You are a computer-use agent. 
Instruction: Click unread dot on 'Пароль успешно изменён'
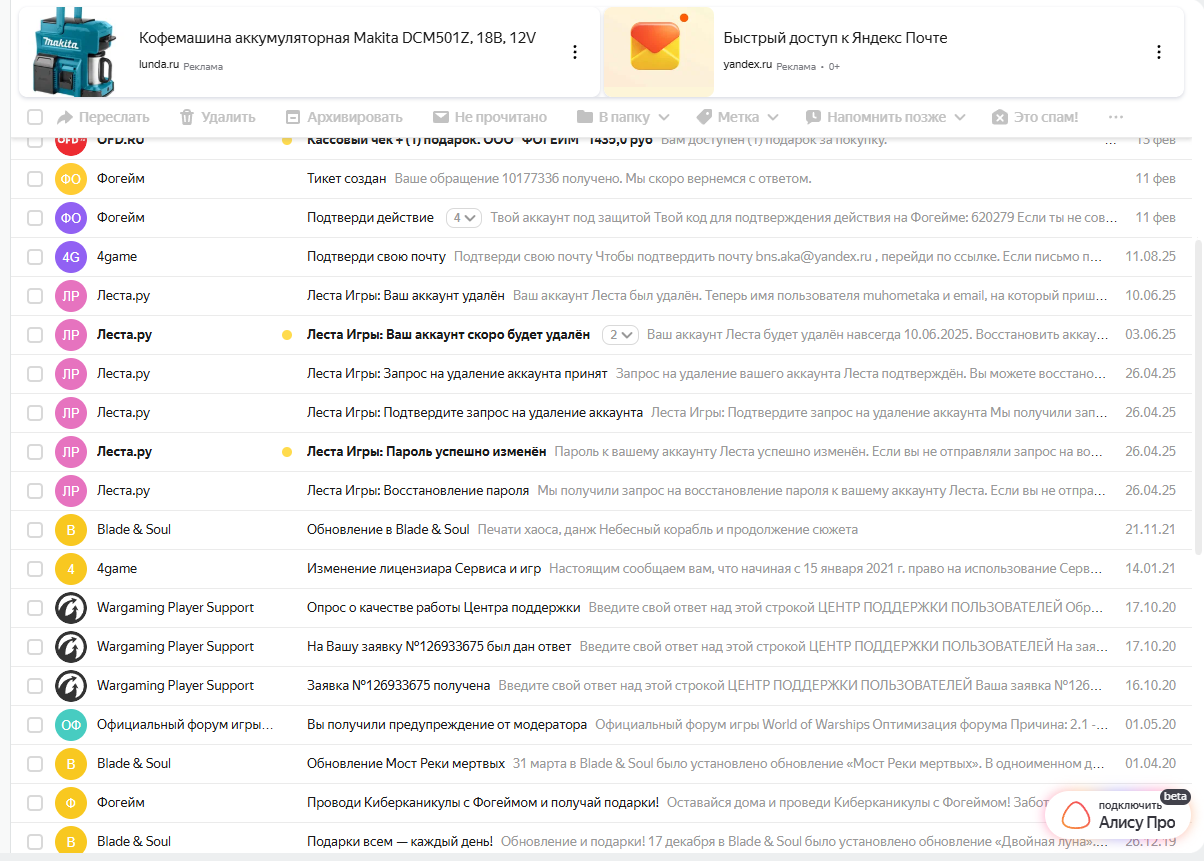pyautogui.click(x=287, y=452)
